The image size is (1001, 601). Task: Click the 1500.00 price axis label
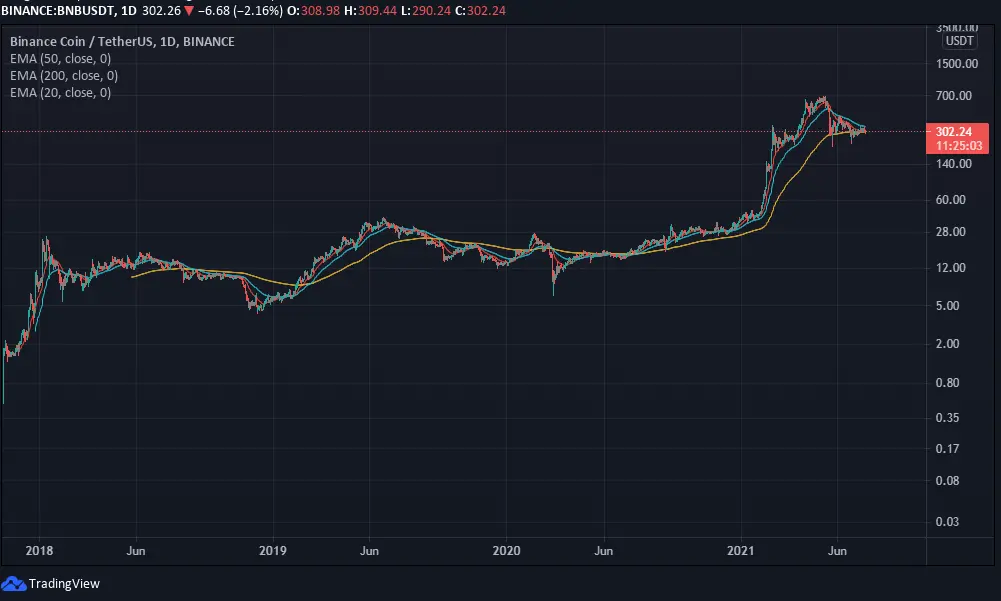pyautogui.click(x=957, y=64)
